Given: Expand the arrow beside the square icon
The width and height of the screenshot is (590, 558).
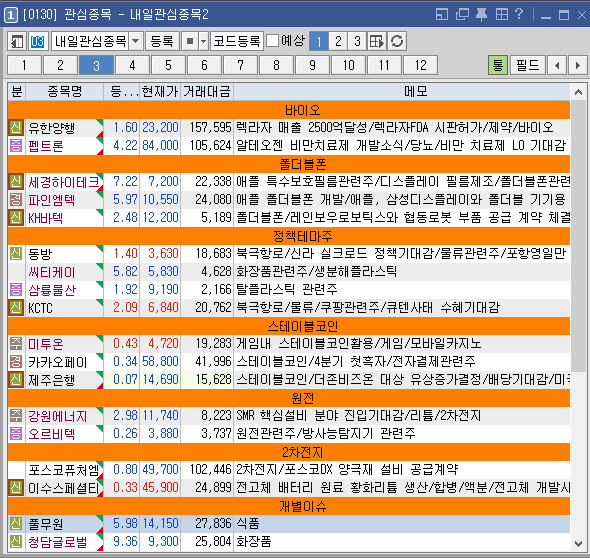Looking at the screenshot, I should point(203,41).
